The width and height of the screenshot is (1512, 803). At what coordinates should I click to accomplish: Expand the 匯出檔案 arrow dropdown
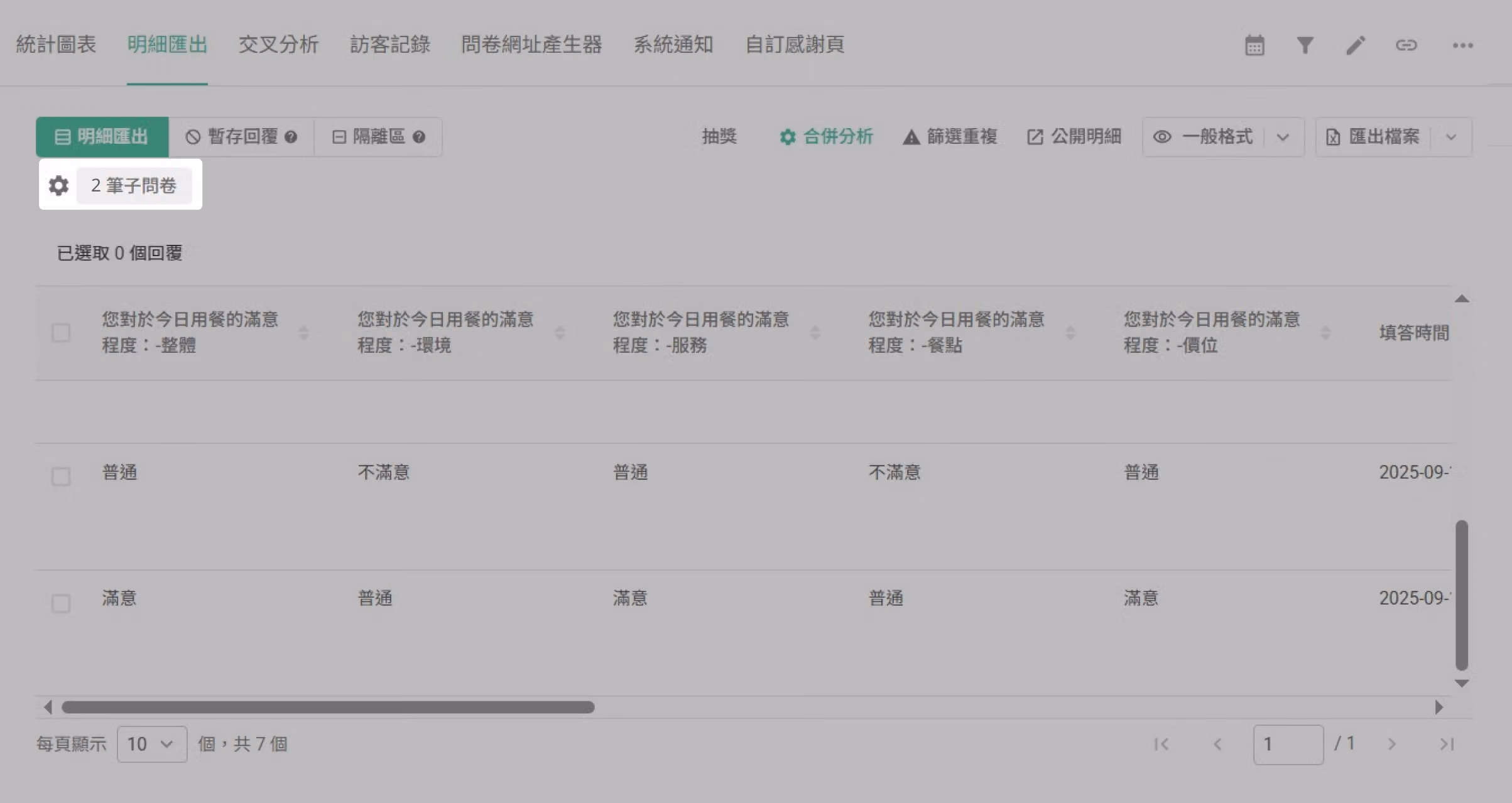(x=1451, y=137)
